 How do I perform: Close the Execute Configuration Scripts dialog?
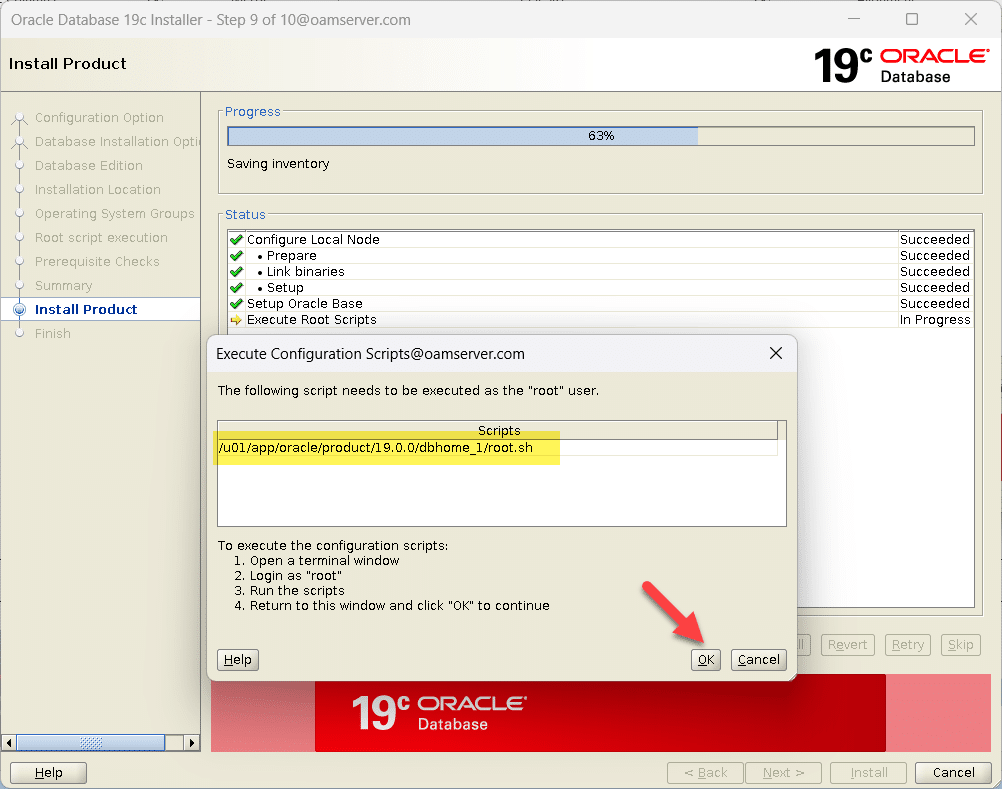click(776, 353)
